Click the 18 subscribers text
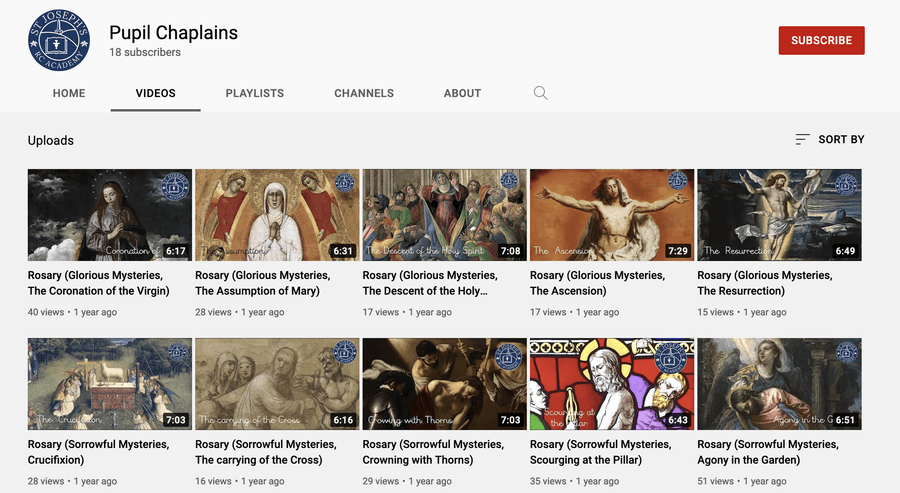Viewport: 900px width, 493px height. pyautogui.click(x=145, y=52)
